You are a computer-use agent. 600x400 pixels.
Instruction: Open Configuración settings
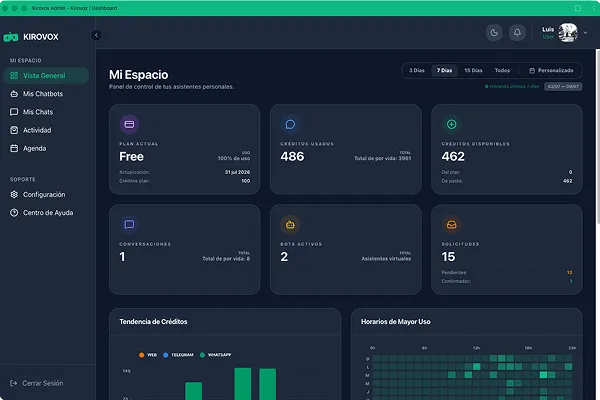(46, 194)
